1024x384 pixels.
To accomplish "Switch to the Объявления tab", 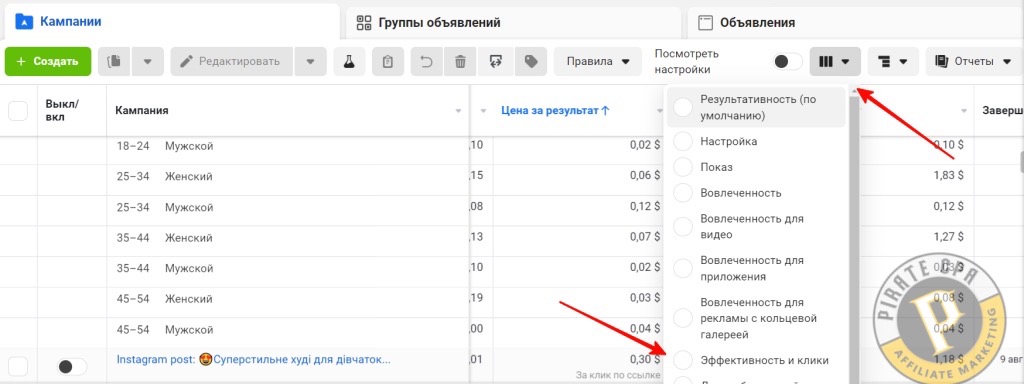I will [757, 23].
